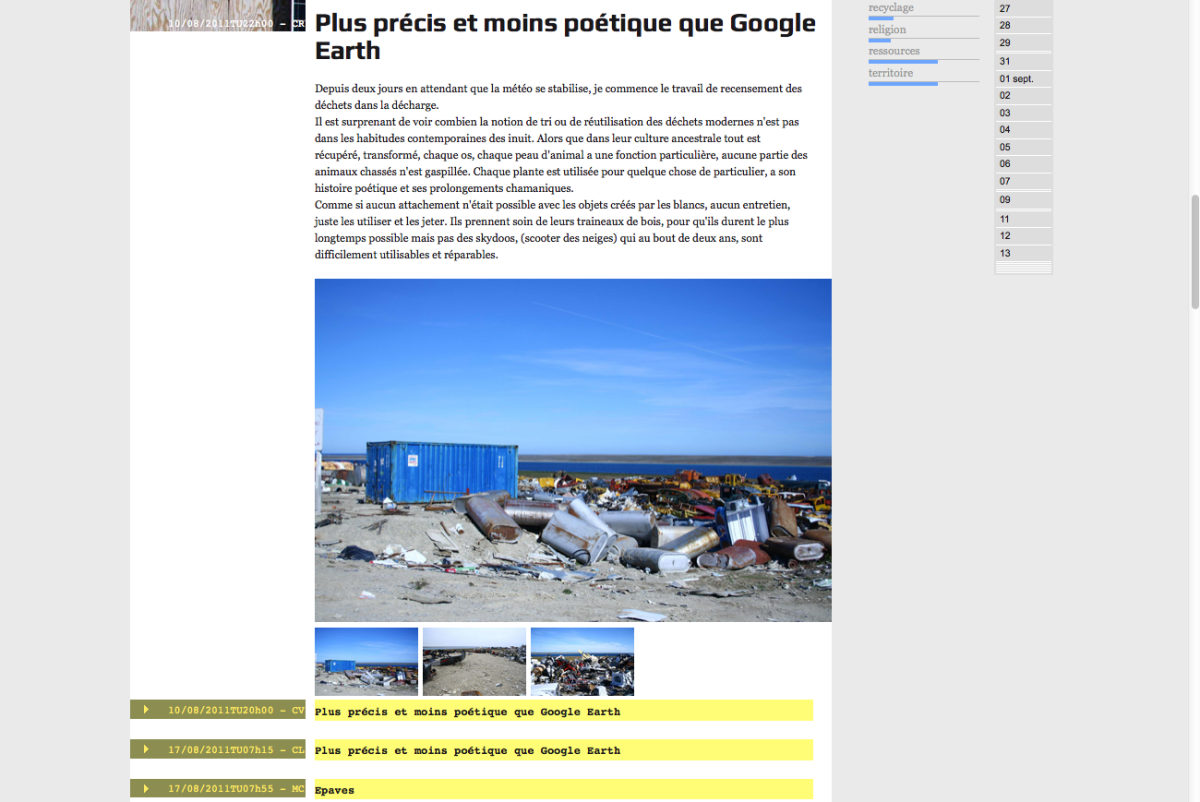
Task: Expand the 17/08/2011TU07h15 CL entry arrow
Action: [x=146, y=749]
